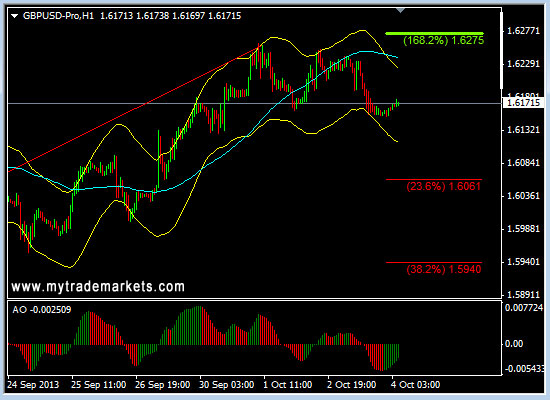The width and height of the screenshot is (550, 400).
Task: Click the 30 Sep 03:00 time label
Action: coord(227,385)
